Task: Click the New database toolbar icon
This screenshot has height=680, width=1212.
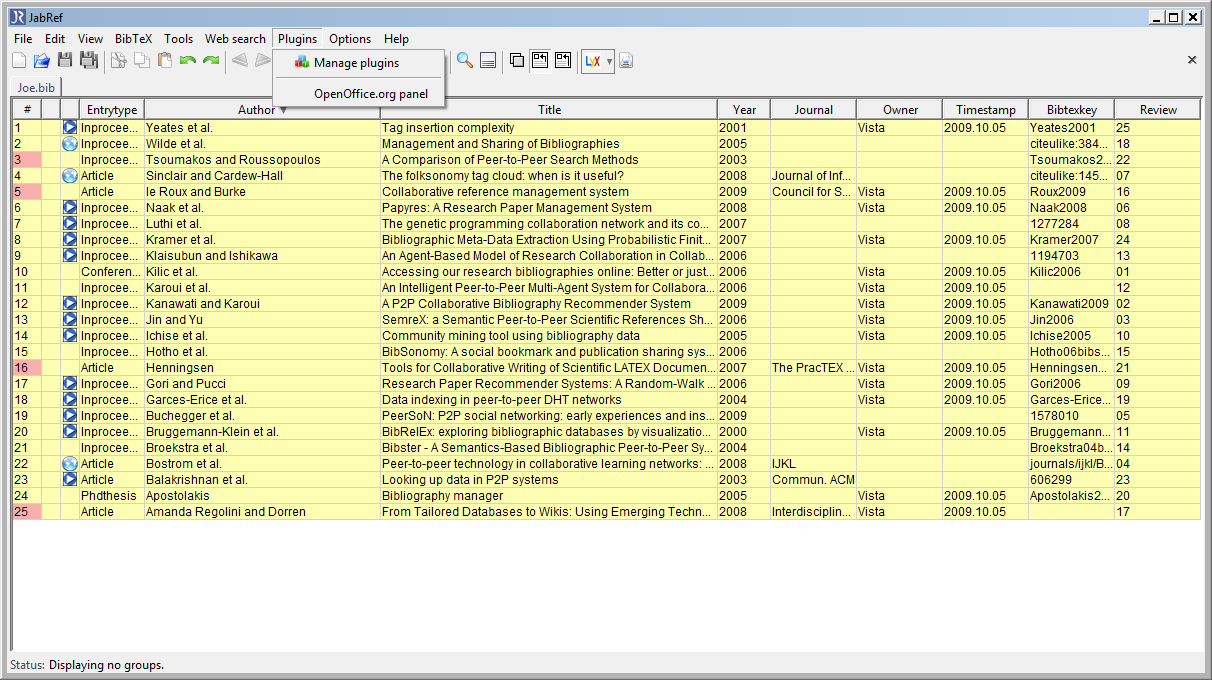Action: pyautogui.click(x=19, y=61)
